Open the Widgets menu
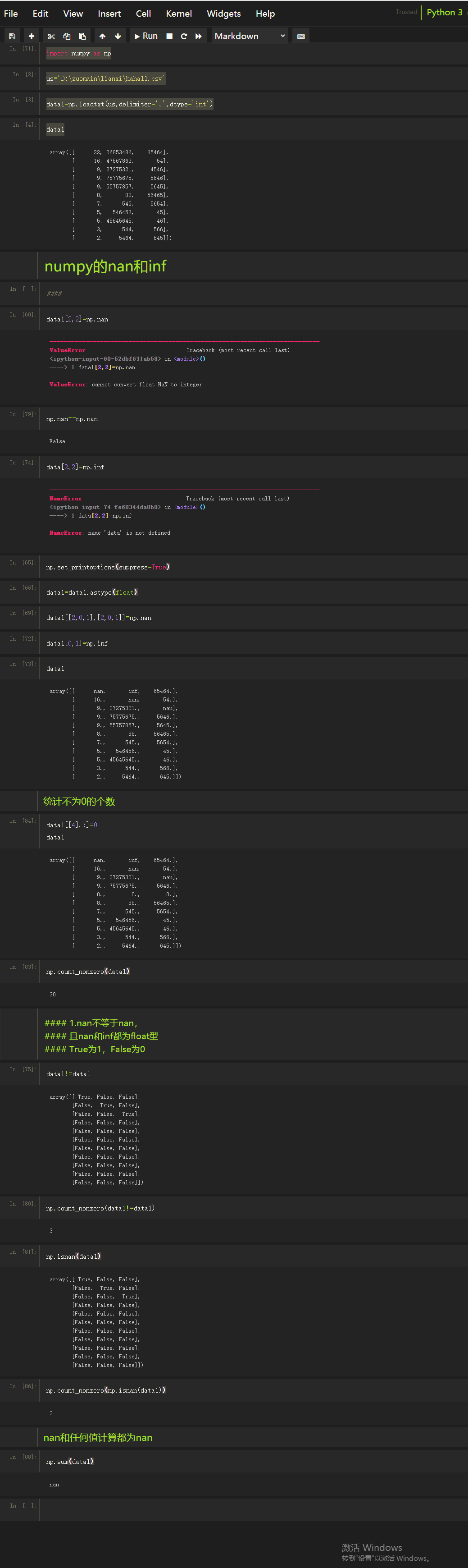This screenshot has height=1568, width=468. tap(224, 14)
